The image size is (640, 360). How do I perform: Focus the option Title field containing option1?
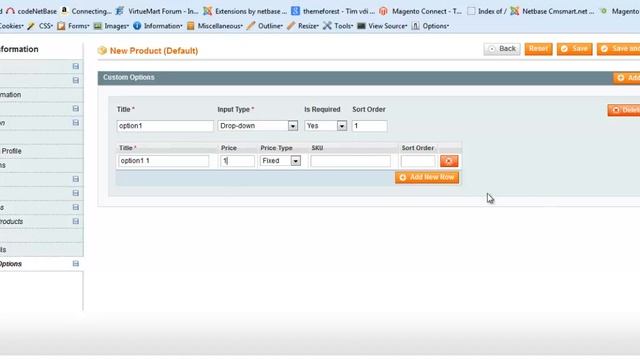[165, 126]
